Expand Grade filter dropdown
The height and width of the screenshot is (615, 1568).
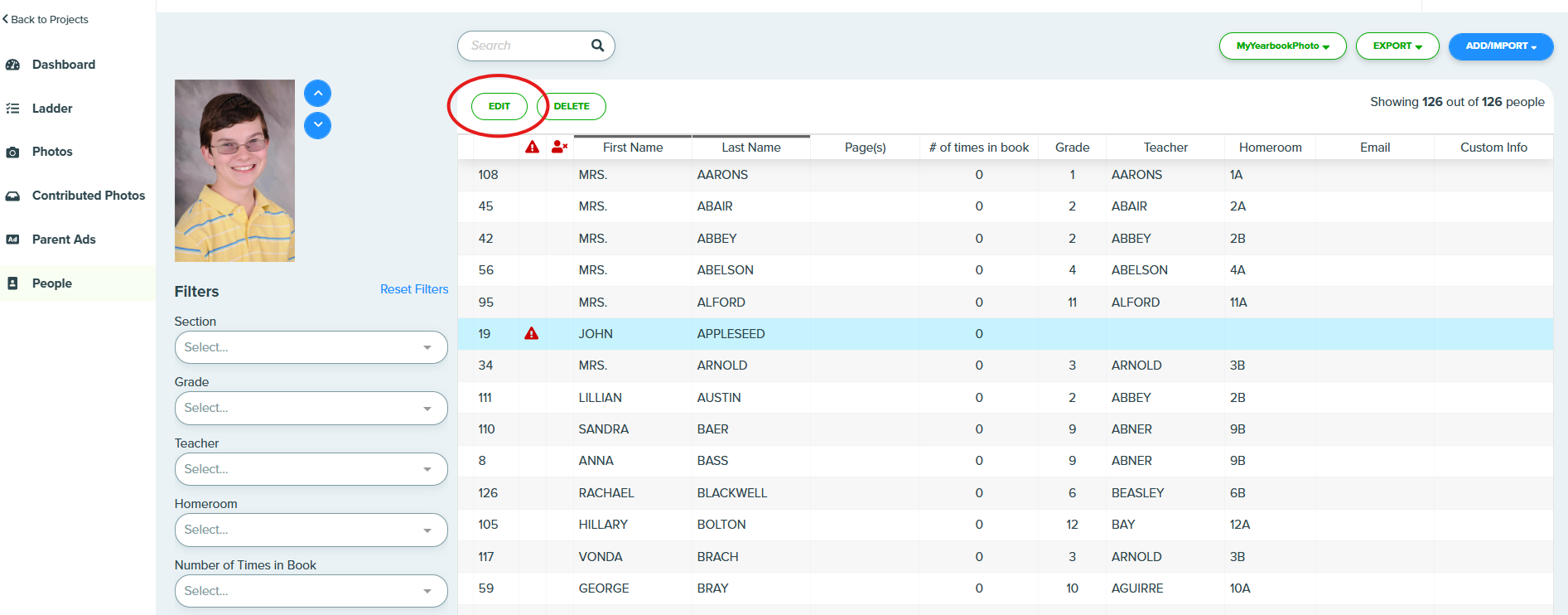(311, 408)
